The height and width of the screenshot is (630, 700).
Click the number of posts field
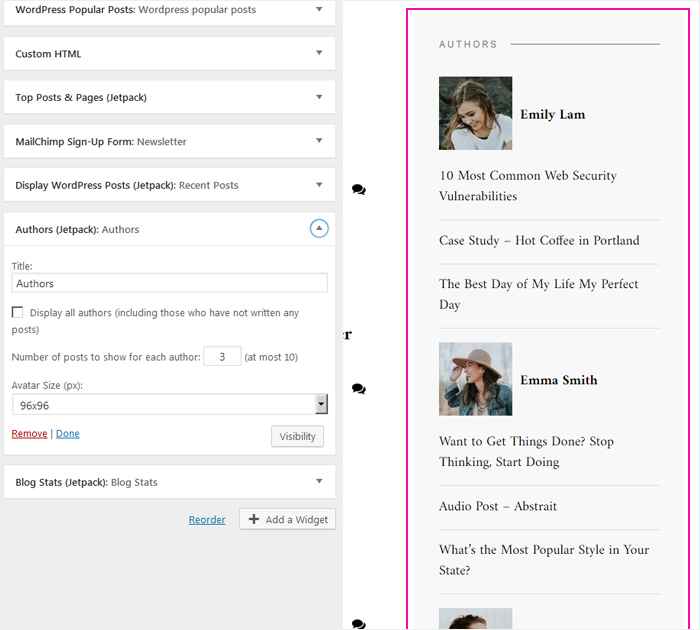coord(222,356)
